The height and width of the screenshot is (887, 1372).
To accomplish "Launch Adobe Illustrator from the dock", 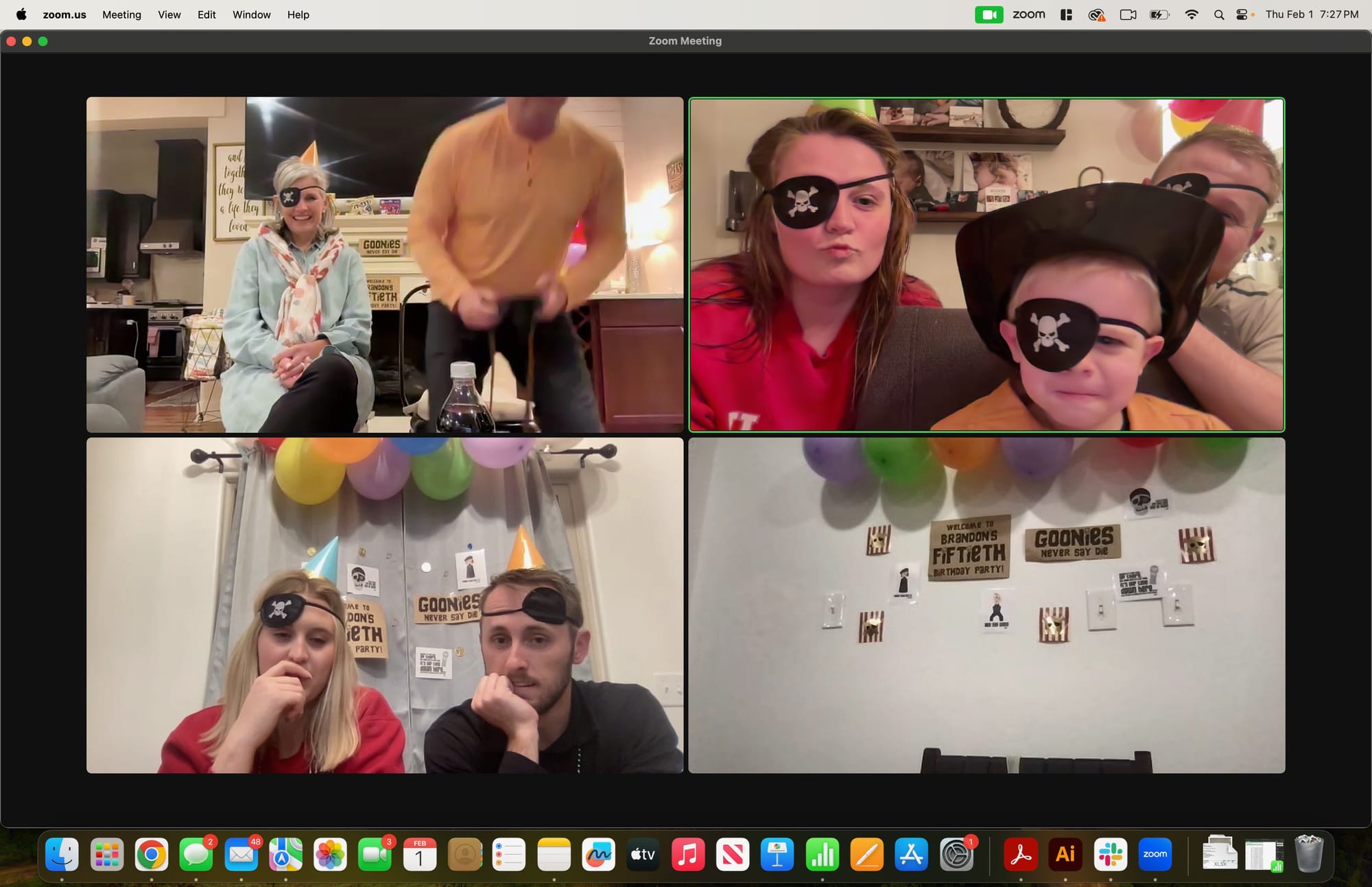I will [1065, 854].
